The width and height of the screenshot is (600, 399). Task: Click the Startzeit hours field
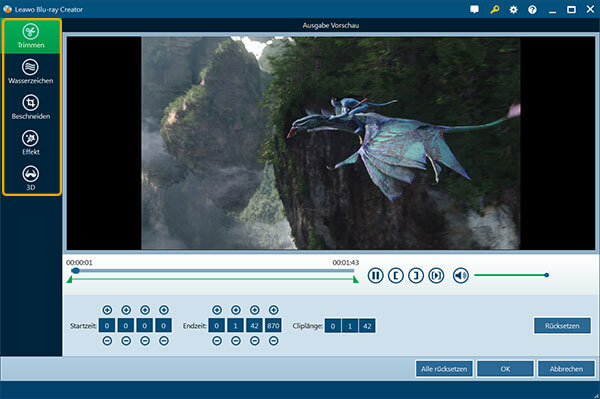[x=107, y=326]
